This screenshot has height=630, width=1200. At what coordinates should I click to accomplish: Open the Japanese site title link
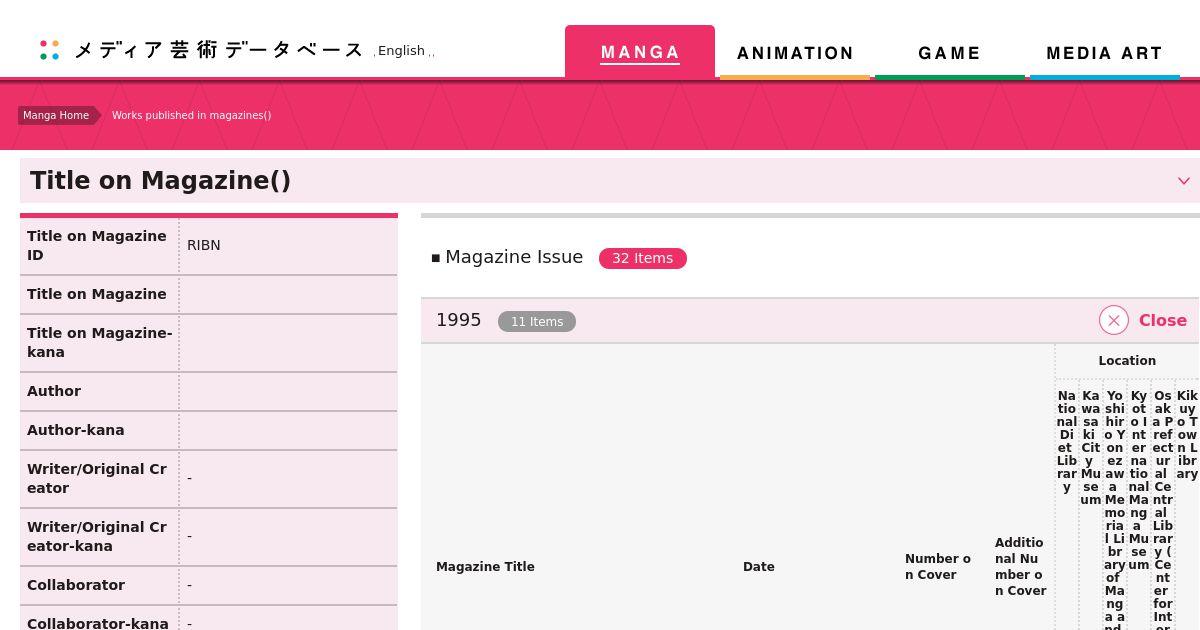[219, 50]
